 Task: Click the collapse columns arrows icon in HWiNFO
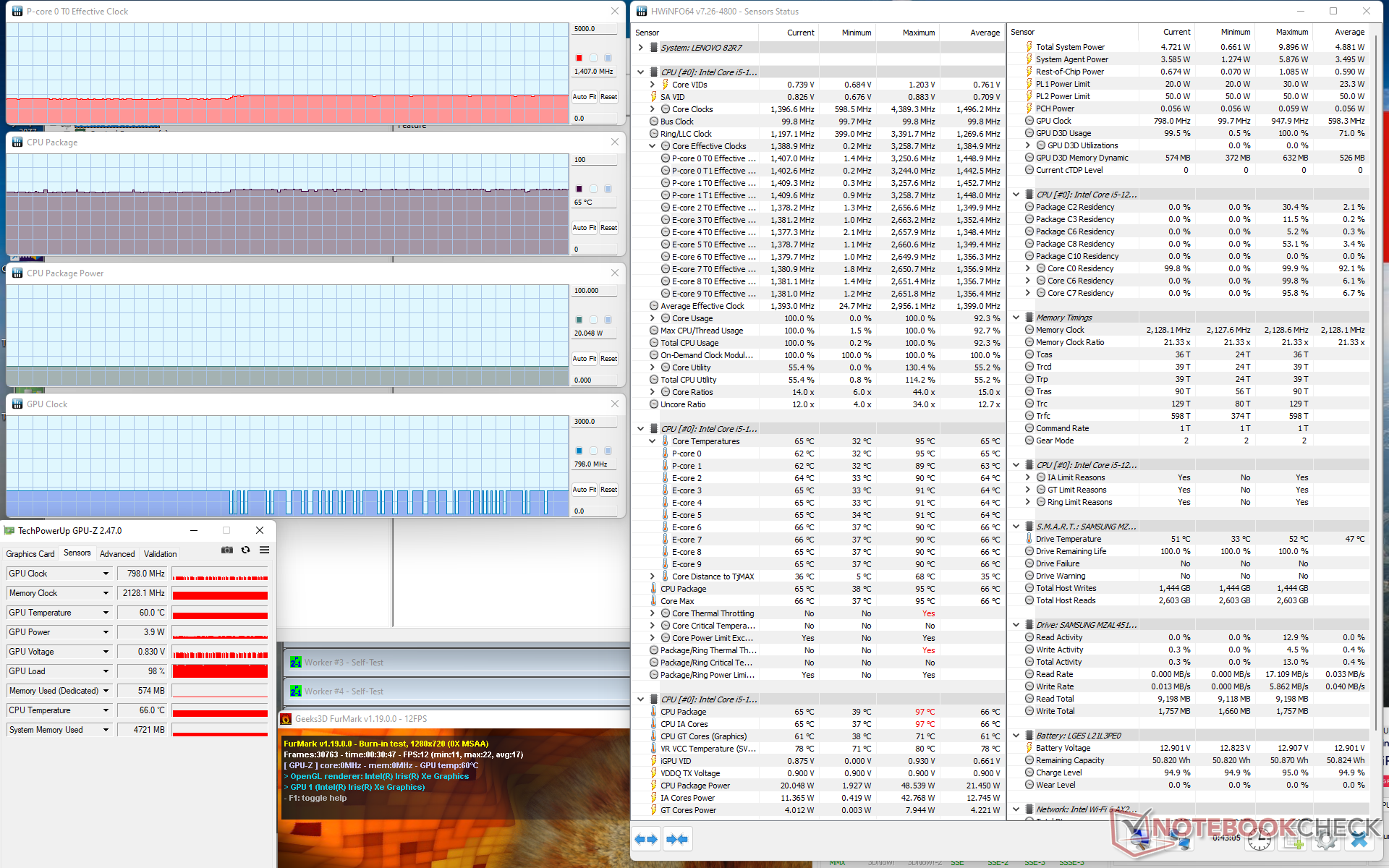pyautogui.click(x=676, y=839)
